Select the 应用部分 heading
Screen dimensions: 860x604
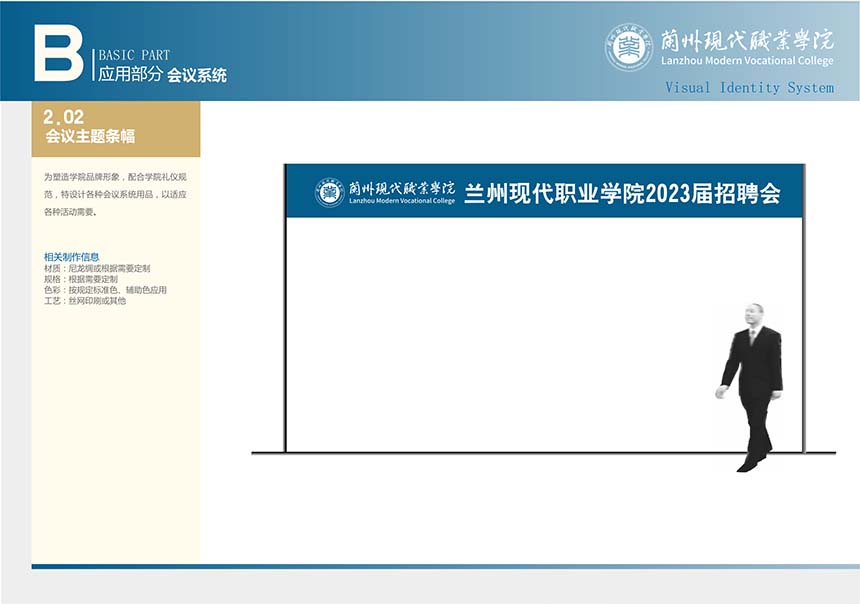128,75
